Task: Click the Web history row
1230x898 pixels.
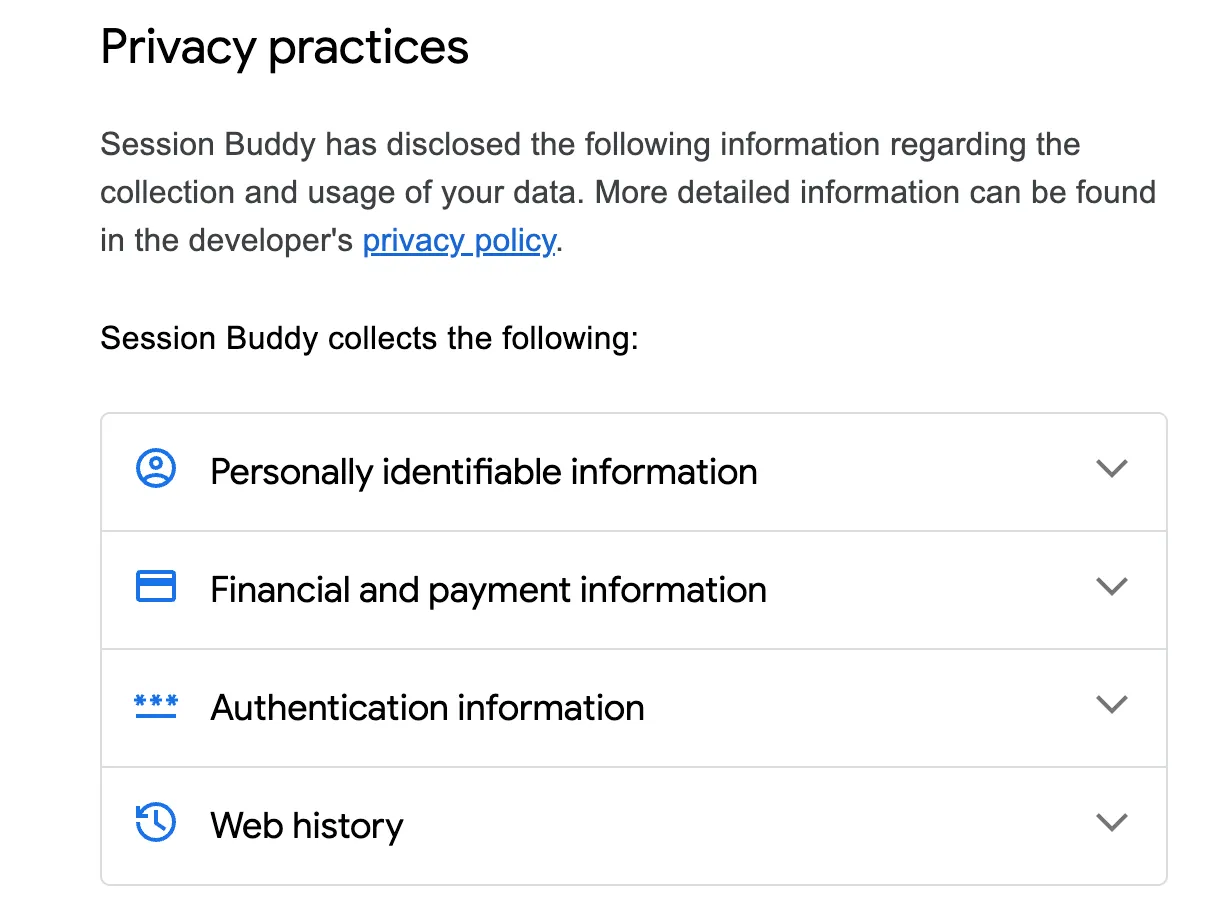Action: point(306,824)
